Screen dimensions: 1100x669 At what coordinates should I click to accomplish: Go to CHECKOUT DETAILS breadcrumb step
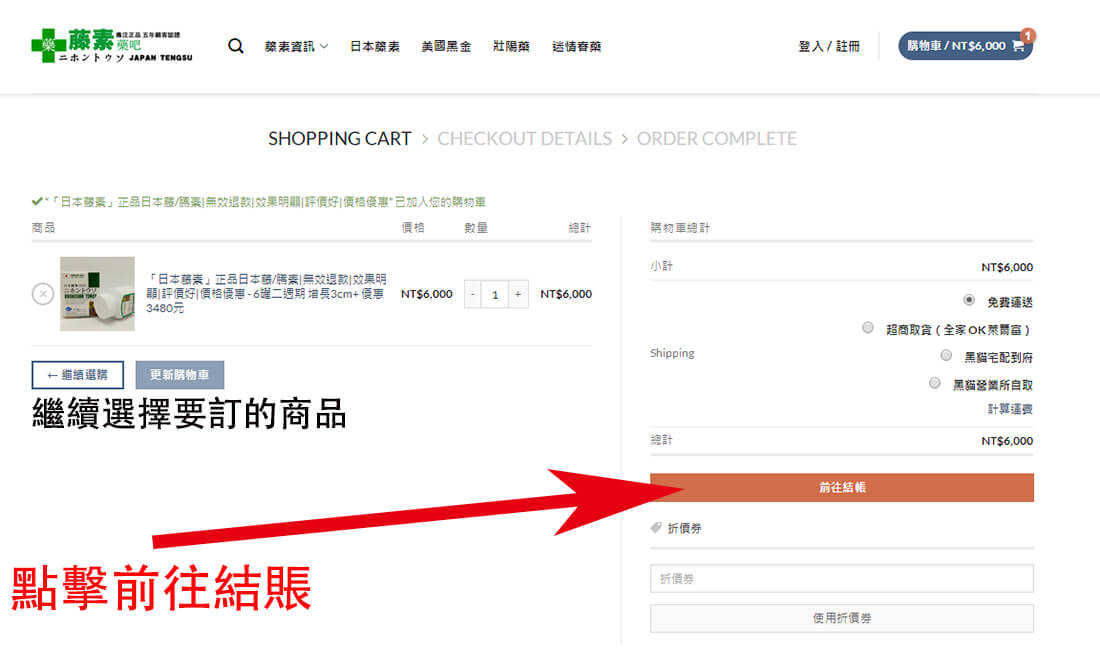525,139
